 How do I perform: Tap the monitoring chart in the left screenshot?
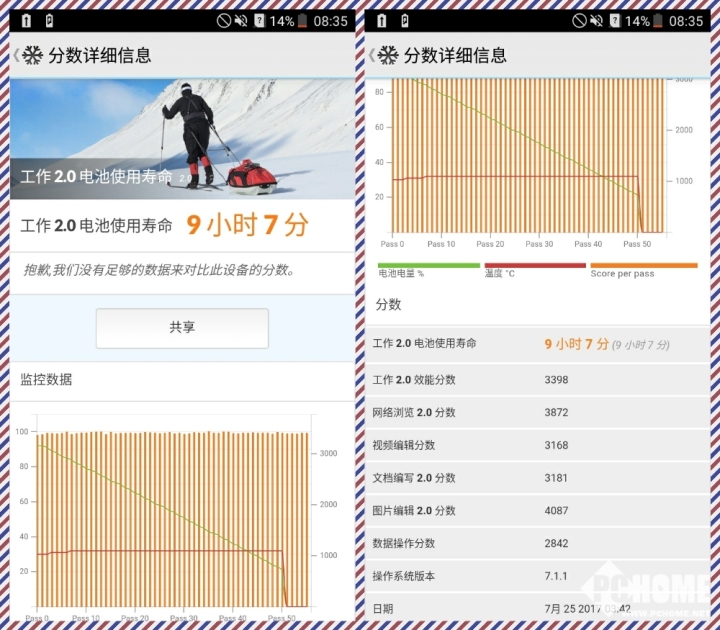(x=177, y=517)
